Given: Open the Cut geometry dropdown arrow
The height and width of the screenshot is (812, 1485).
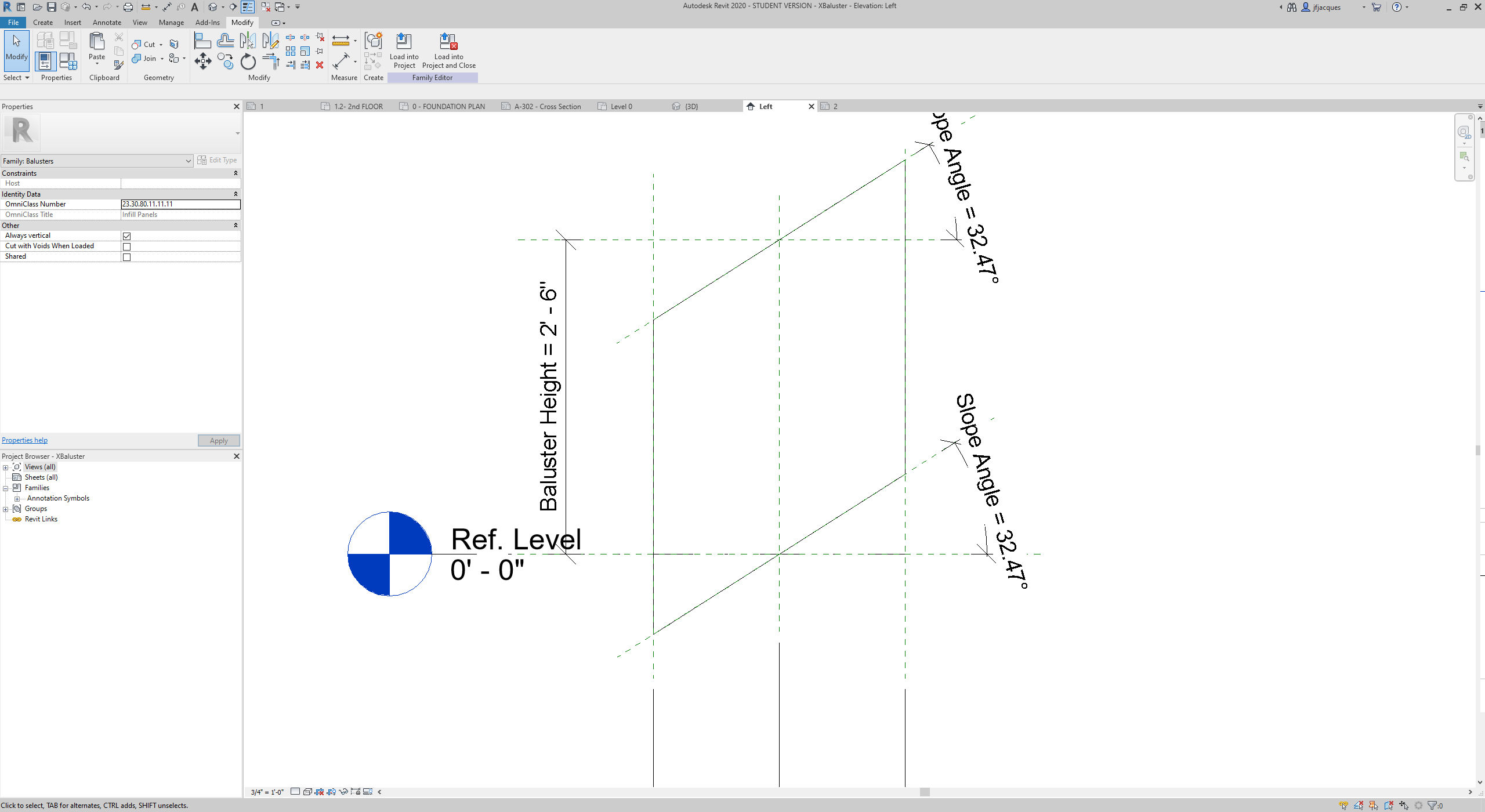Looking at the screenshot, I should tap(161, 45).
